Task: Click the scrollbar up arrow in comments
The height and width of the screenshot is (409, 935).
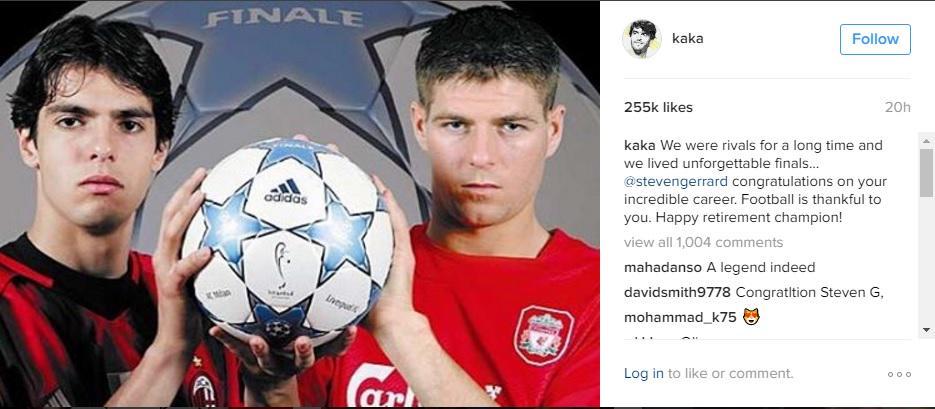Action: pyautogui.click(x=926, y=141)
